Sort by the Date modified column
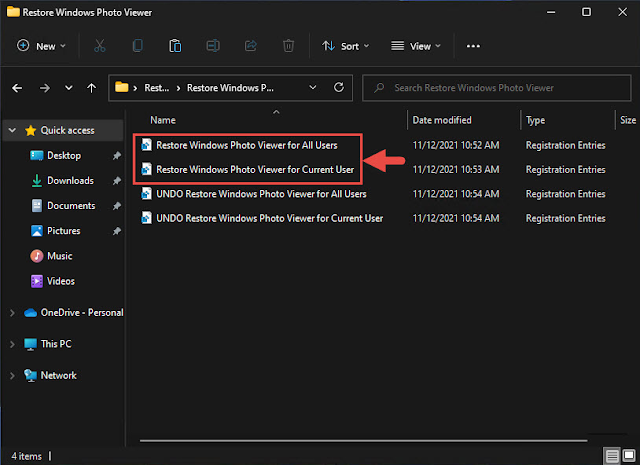Screen dimensions: 640x465 tap(442, 120)
